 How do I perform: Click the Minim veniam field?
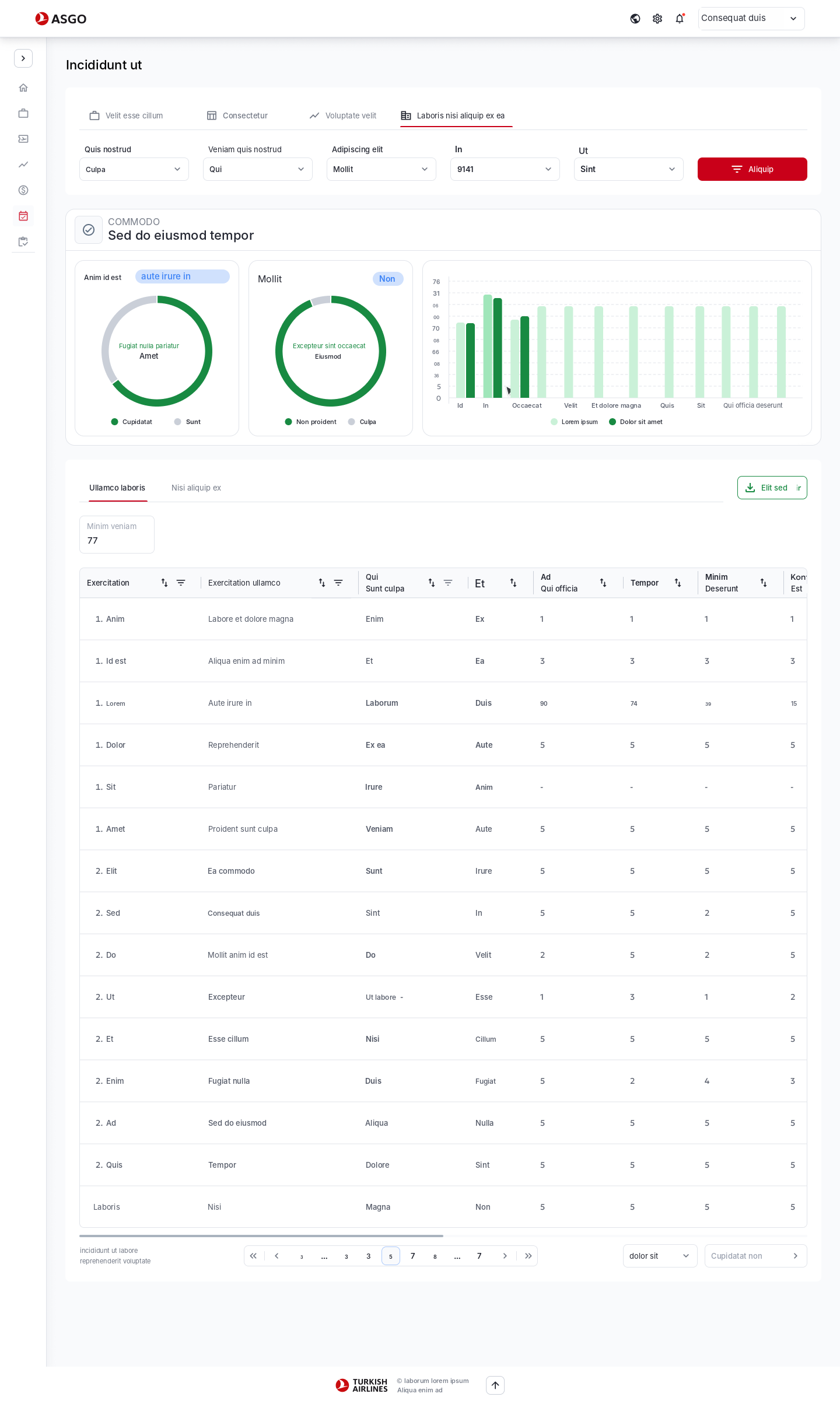click(117, 534)
